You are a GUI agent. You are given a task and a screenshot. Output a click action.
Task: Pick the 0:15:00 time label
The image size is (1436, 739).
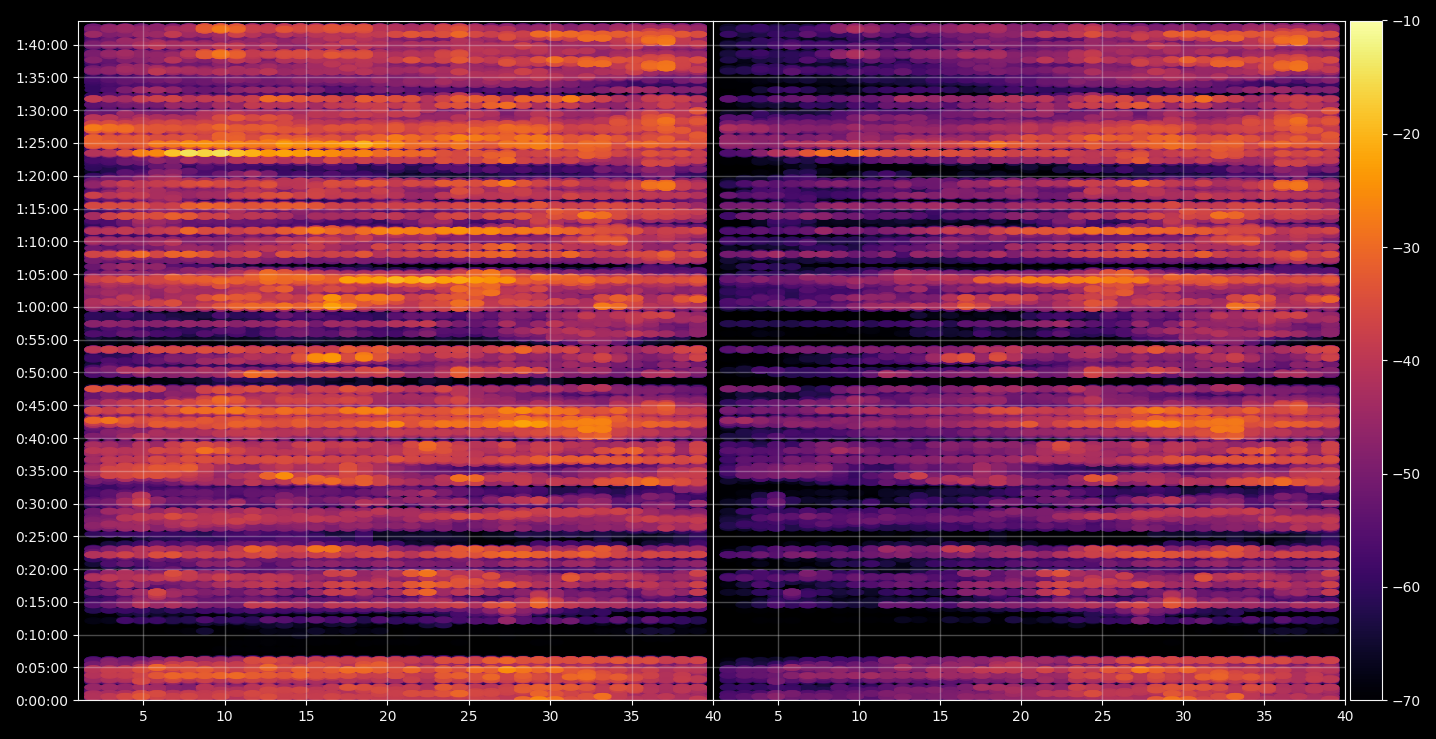tap(42, 602)
